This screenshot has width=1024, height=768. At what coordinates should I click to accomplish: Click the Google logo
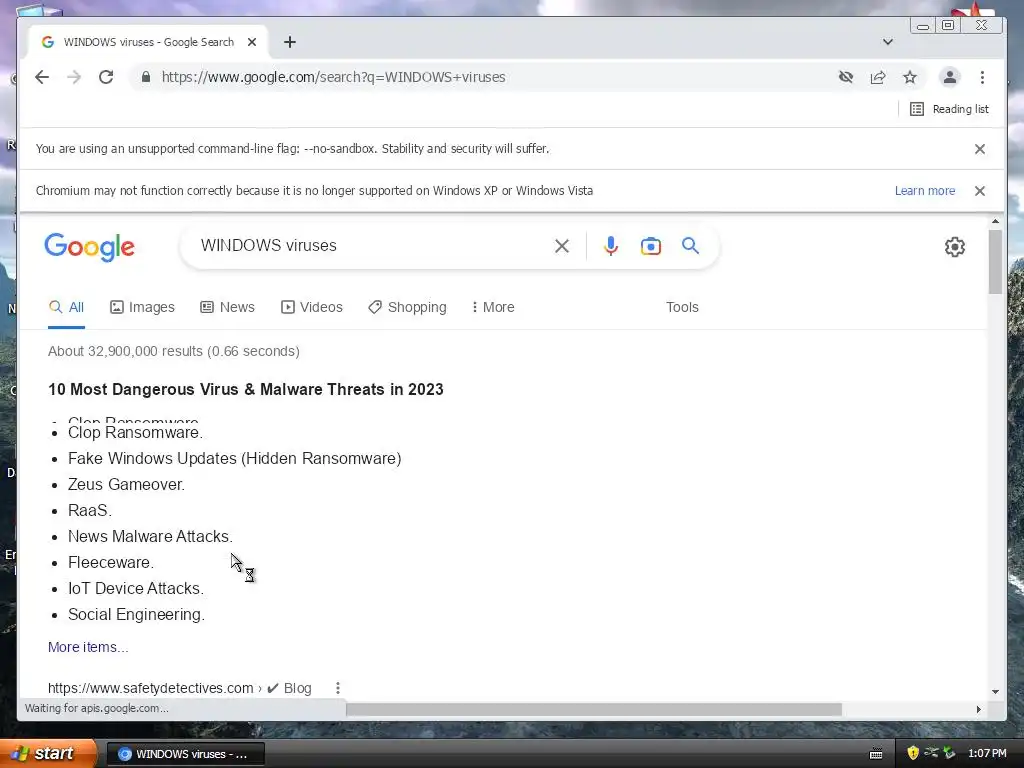click(x=89, y=247)
